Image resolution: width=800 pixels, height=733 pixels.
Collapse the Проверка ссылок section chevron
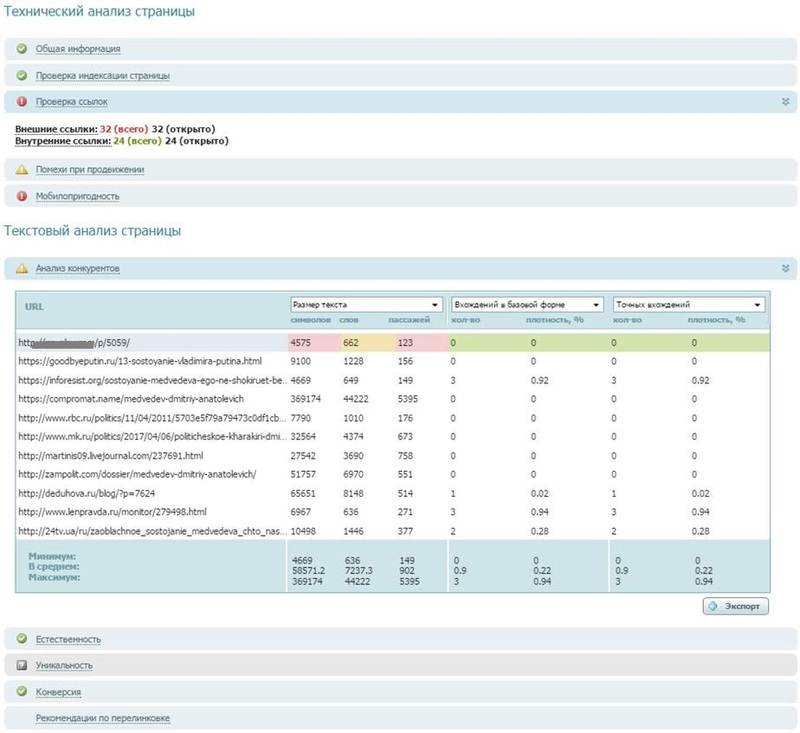click(x=786, y=101)
